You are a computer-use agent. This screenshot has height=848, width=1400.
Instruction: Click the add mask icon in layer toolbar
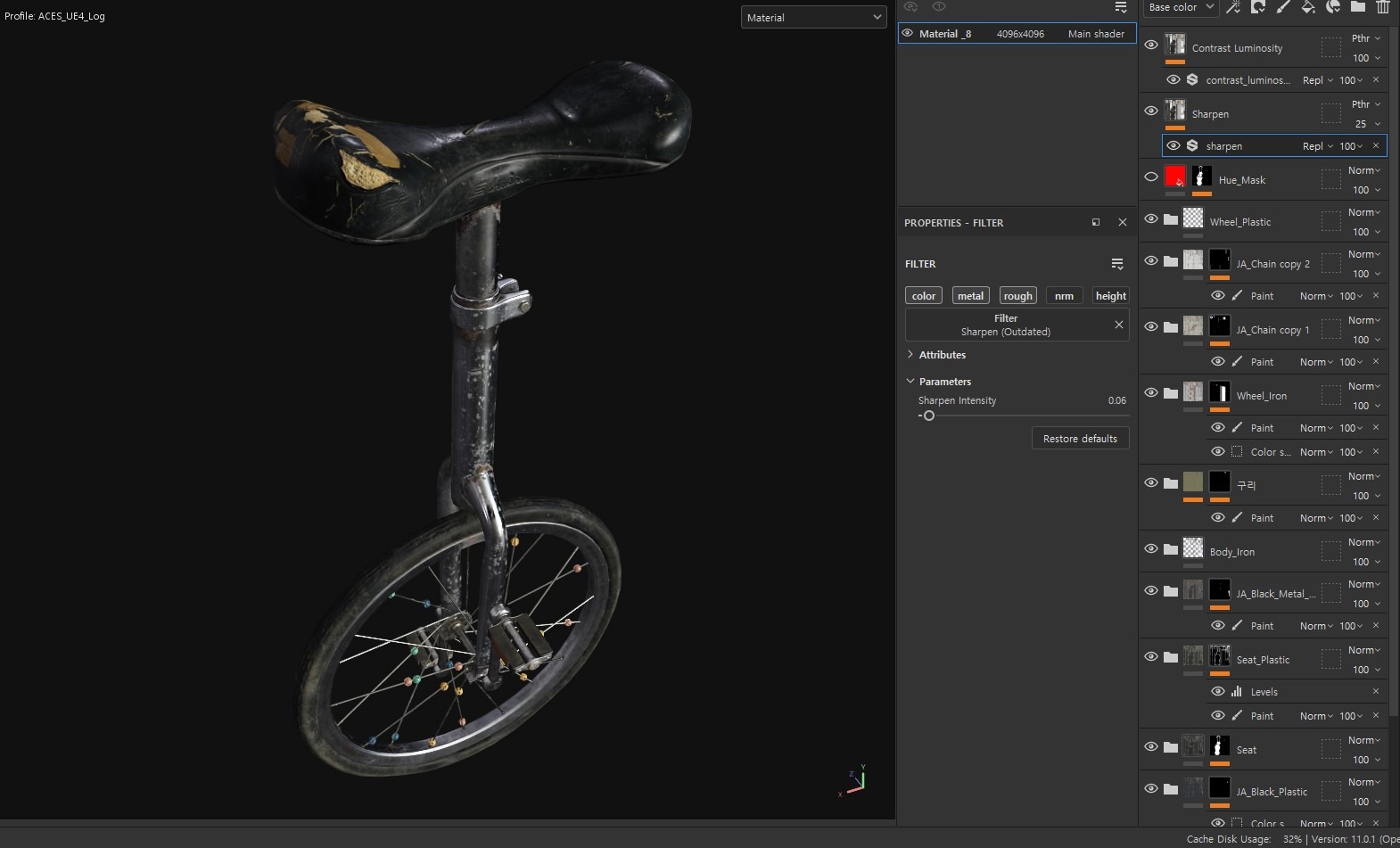point(1258,7)
